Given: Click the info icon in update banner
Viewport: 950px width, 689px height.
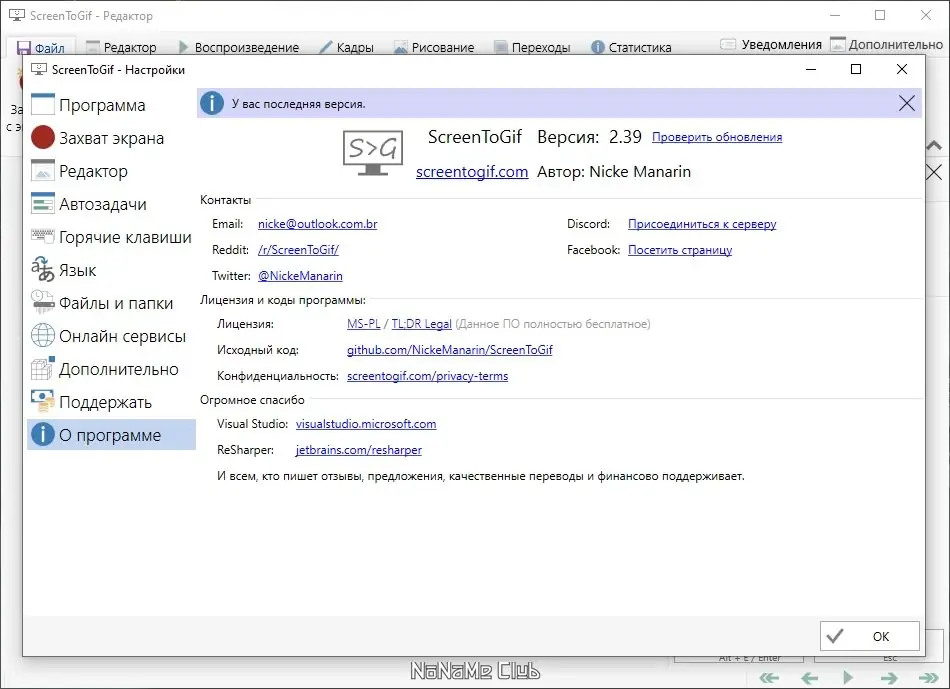Looking at the screenshot, I should (x=211, y=103).
